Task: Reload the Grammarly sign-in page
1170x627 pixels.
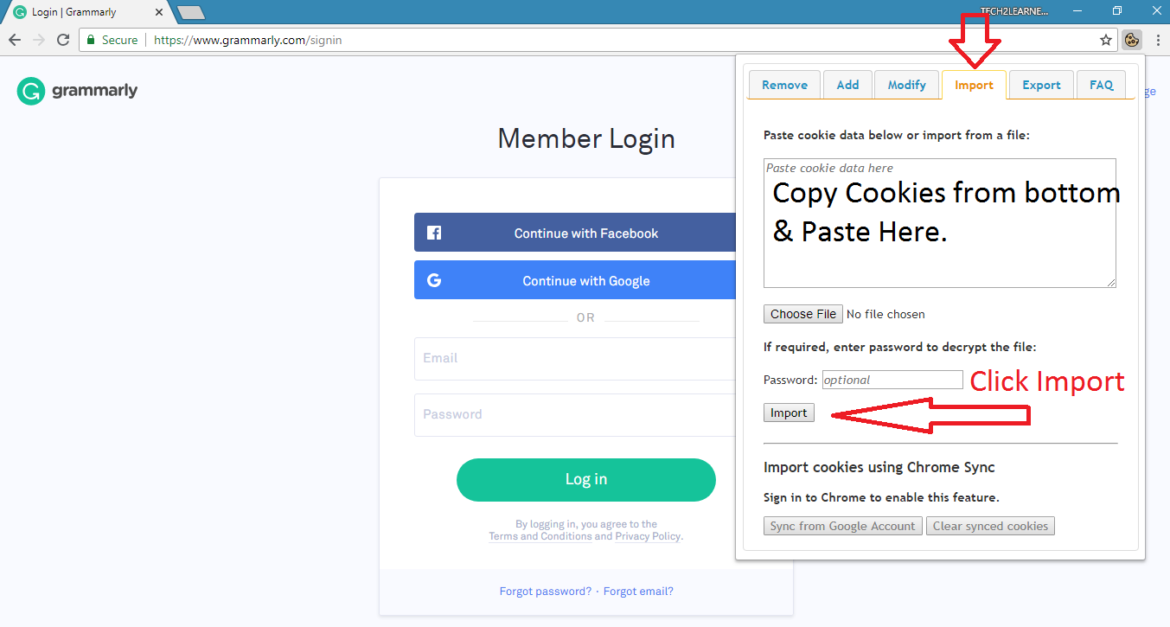Action: pyautogui.click(x=63, y=40)
